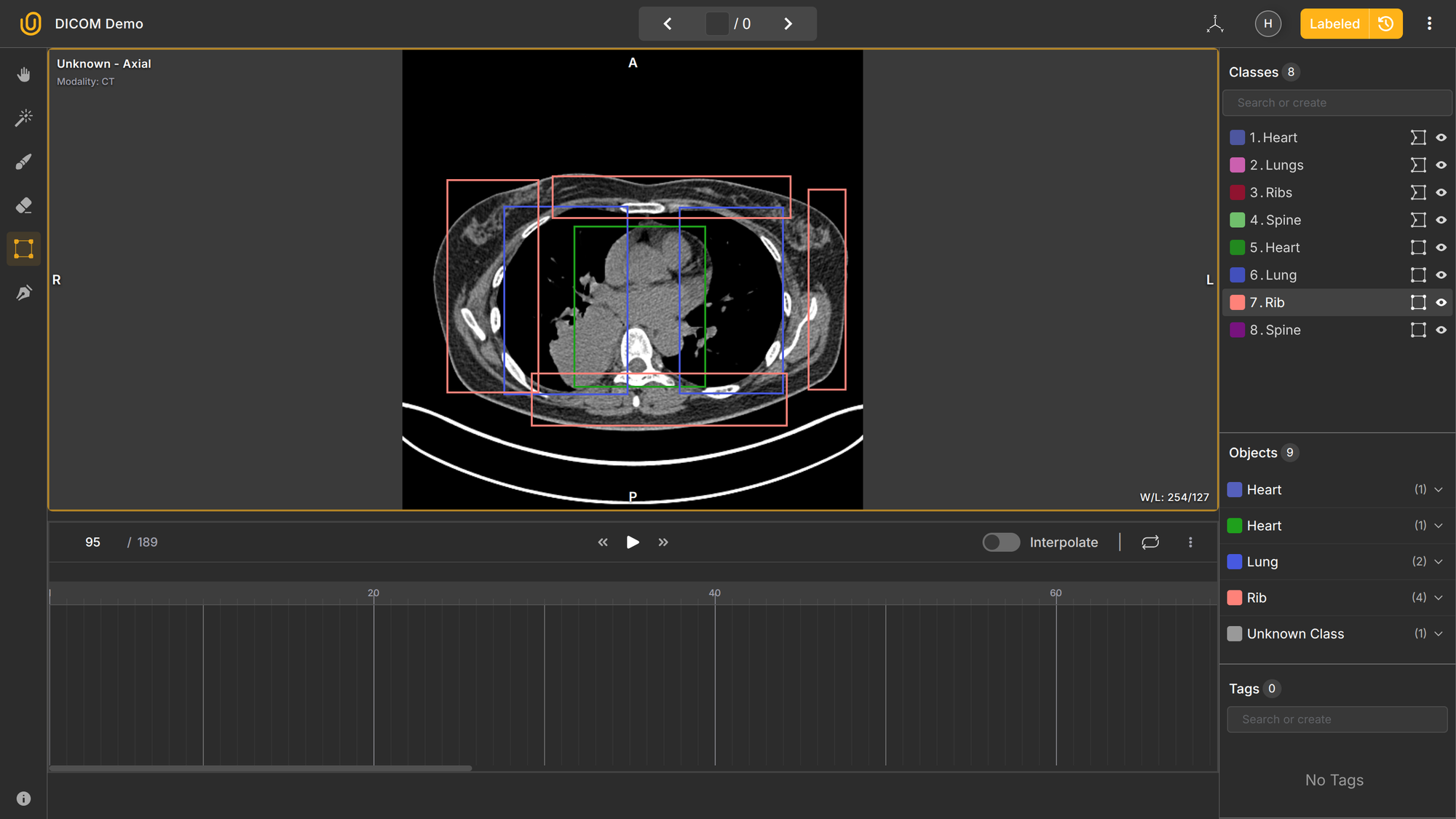Enable the Interpolate toggle
Viewport: 1456px width, 819px height.
(1001, 542)
